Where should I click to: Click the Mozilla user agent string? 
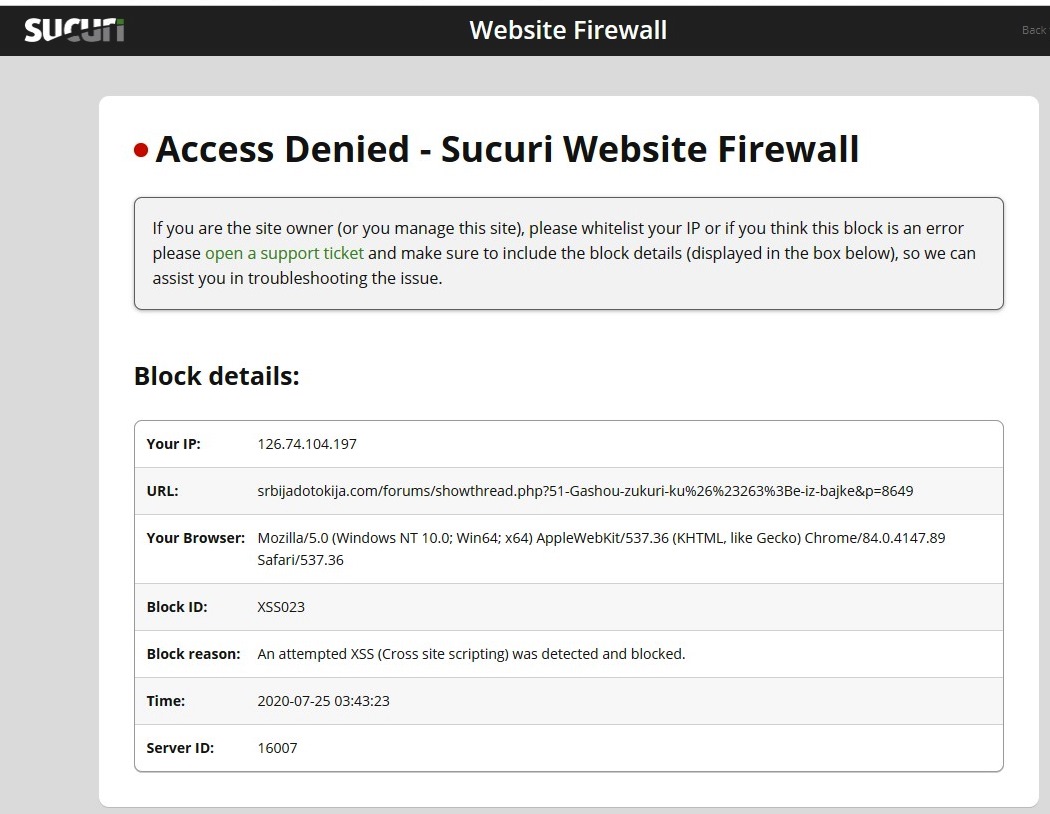tap(601, 549)
